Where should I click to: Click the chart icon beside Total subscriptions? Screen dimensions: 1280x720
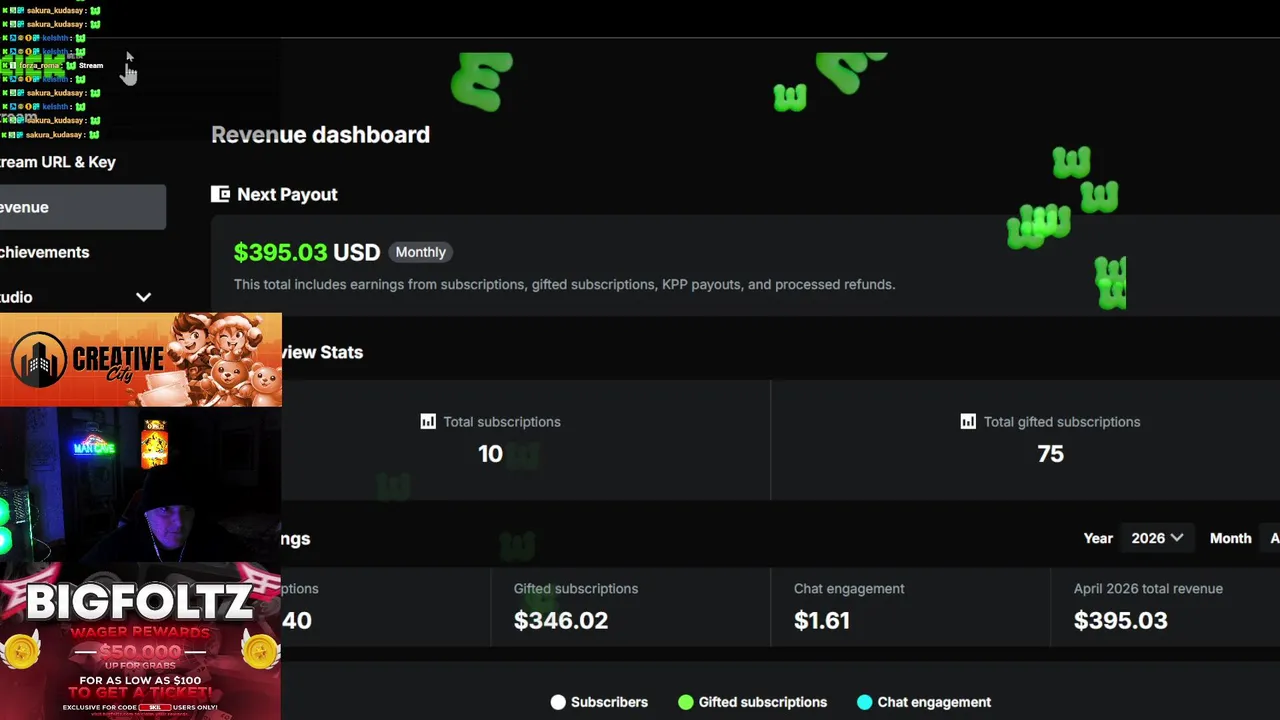click(x=428, y=422)
